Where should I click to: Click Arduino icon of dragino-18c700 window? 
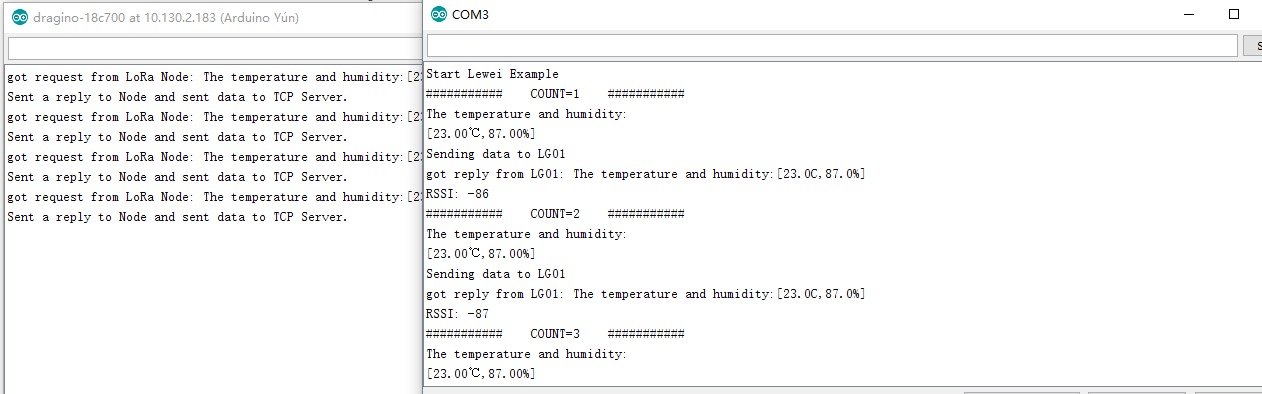[x=19, y=17]
